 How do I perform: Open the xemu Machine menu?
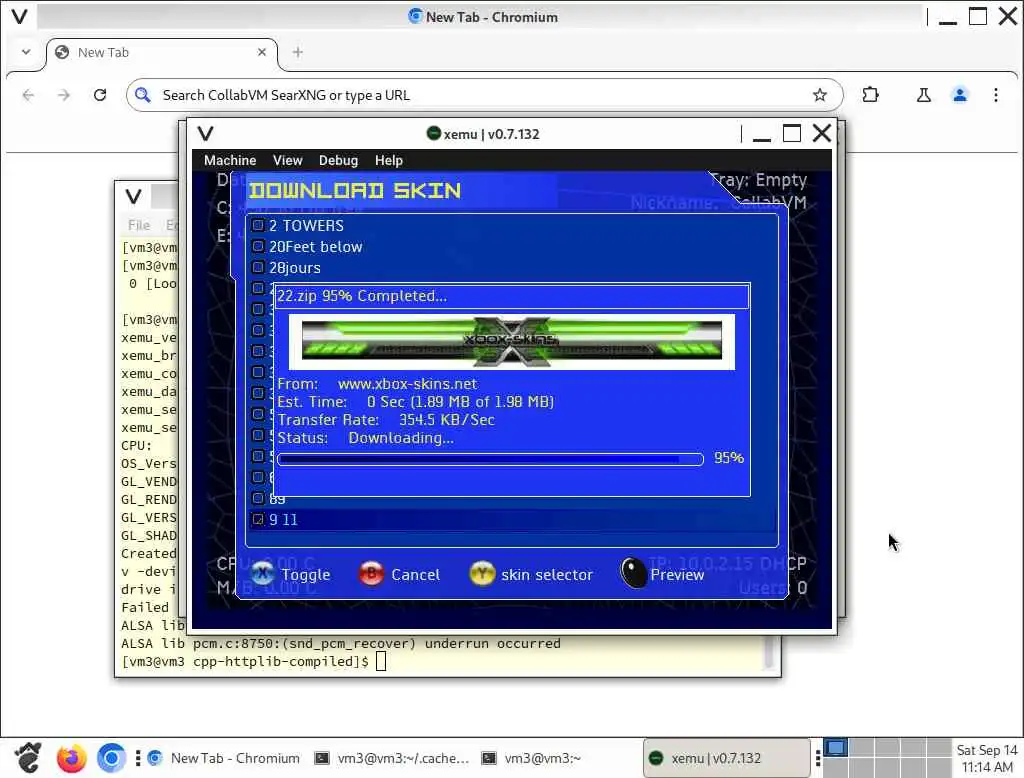coord(230,160)
